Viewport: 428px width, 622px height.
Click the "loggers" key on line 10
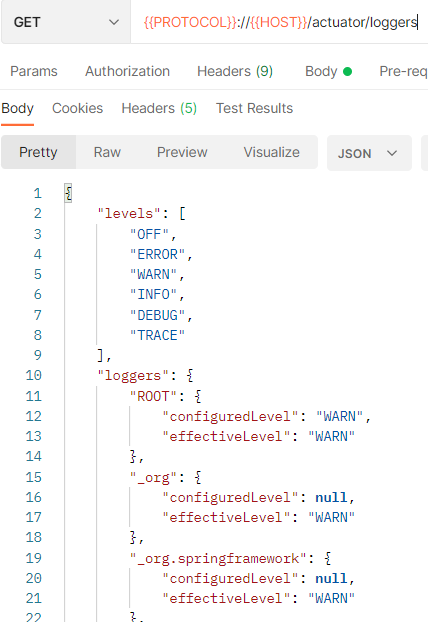(129, 375)
